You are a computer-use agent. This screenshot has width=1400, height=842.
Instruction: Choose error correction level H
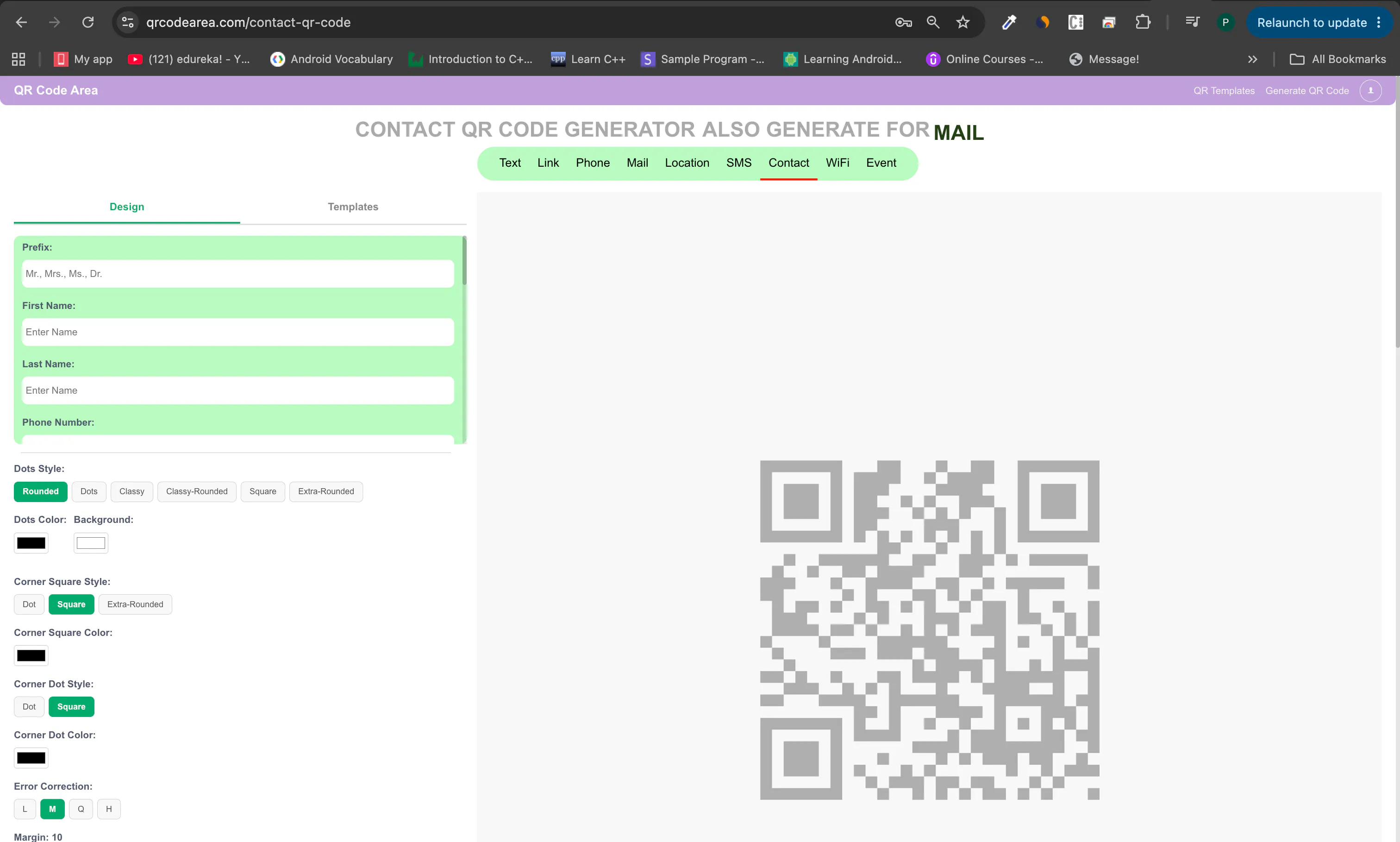click(109, 809)
